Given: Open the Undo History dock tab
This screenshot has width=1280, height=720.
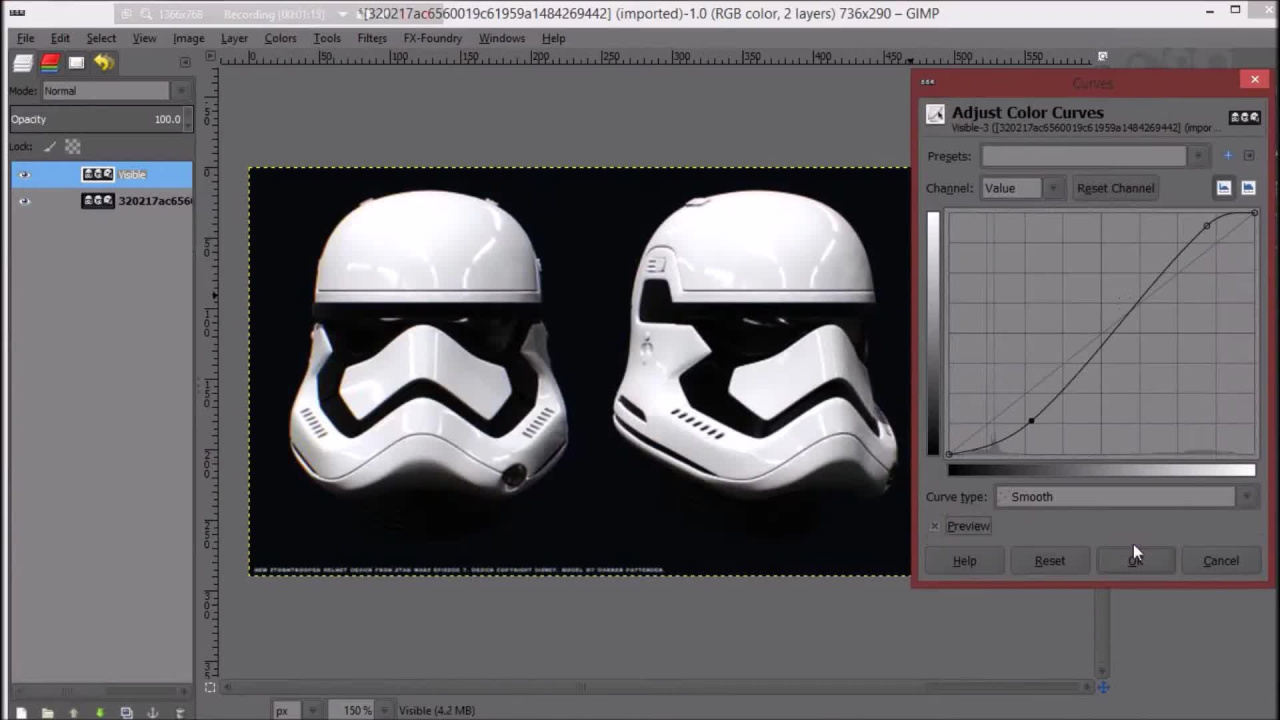Looking at the screenshot, I should click(103, 63).
